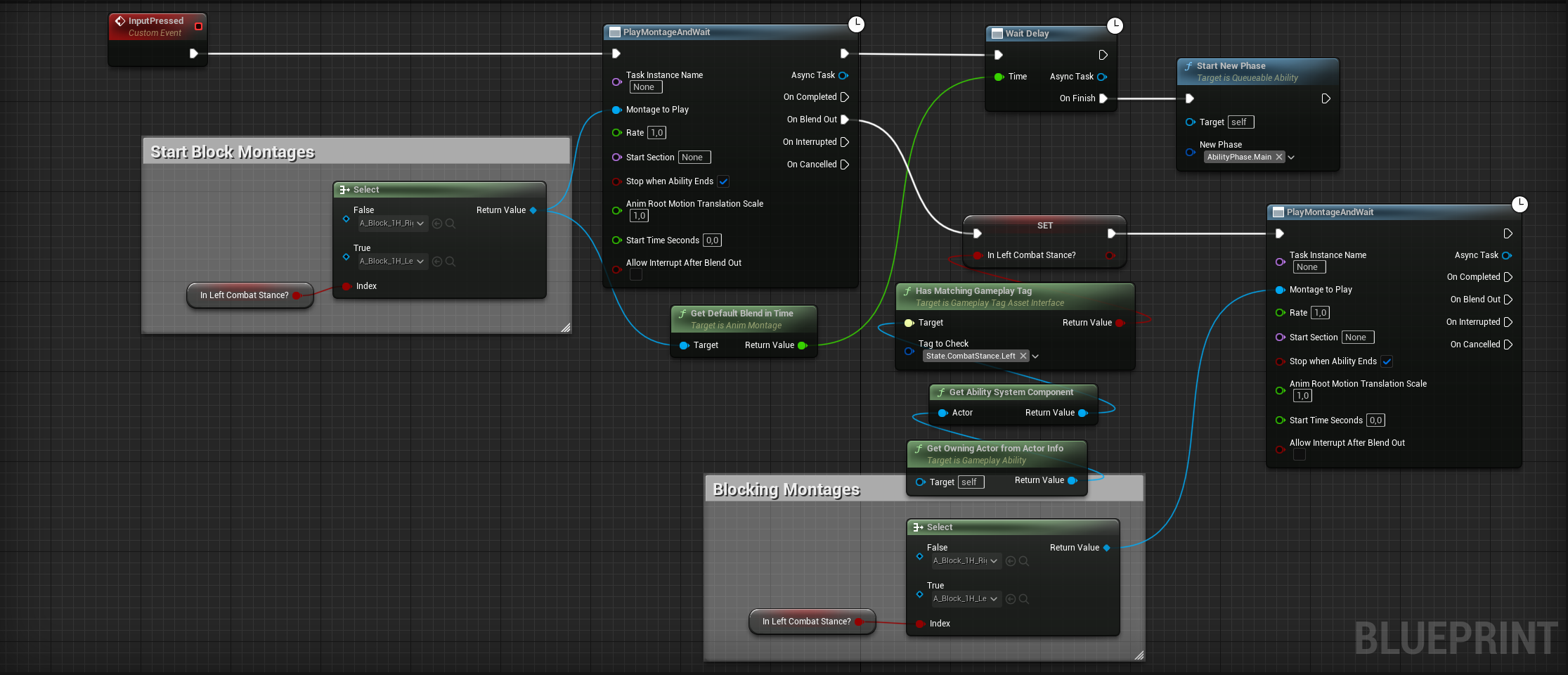Viewport: 1568px width, 675px height.
Task: Remove the State.CombatStance.Left tag with its X
Action: tap(1023, 356)
